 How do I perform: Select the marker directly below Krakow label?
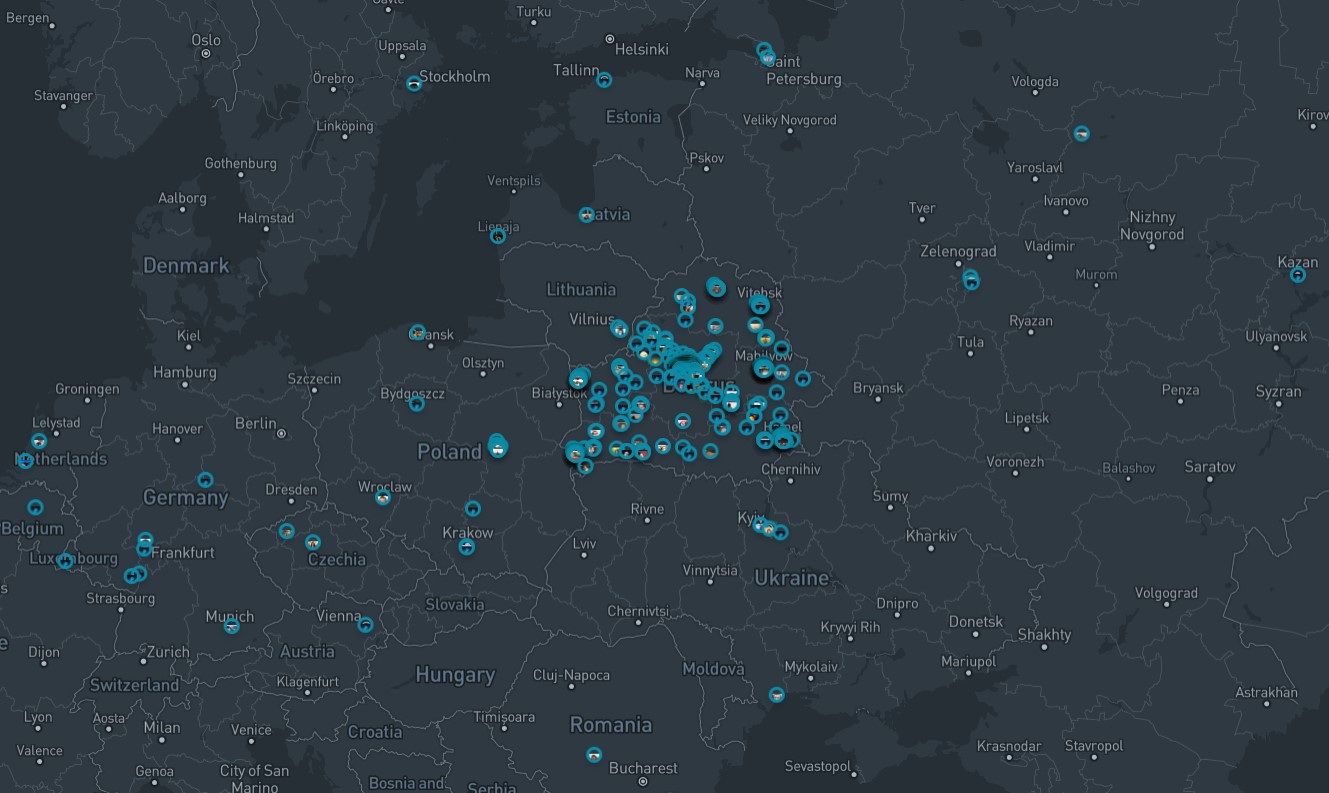(466, 547)
